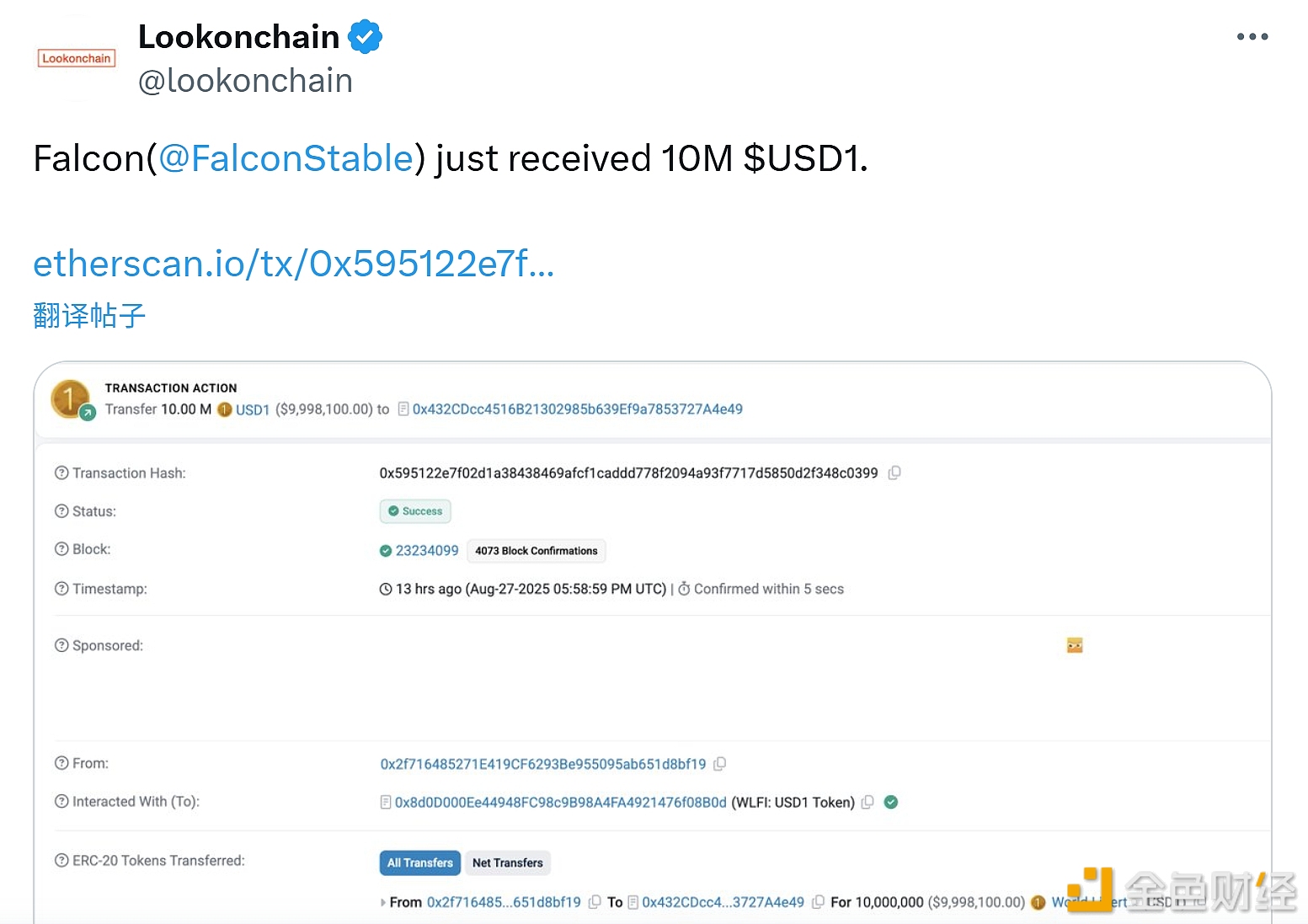Copy the From address

tap(720, 764)
